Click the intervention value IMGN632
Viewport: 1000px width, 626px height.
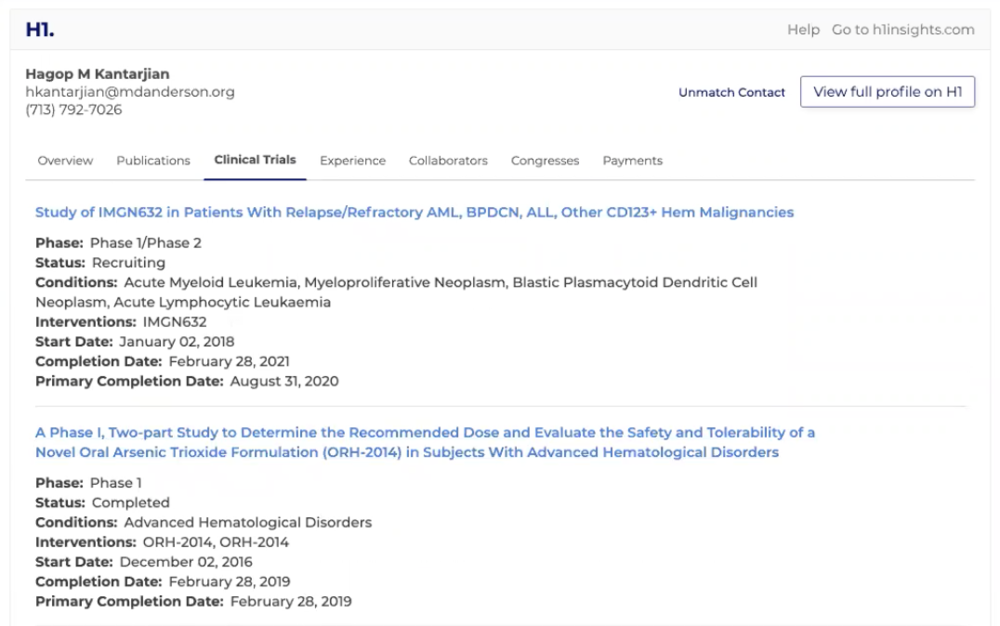point(175,322)
